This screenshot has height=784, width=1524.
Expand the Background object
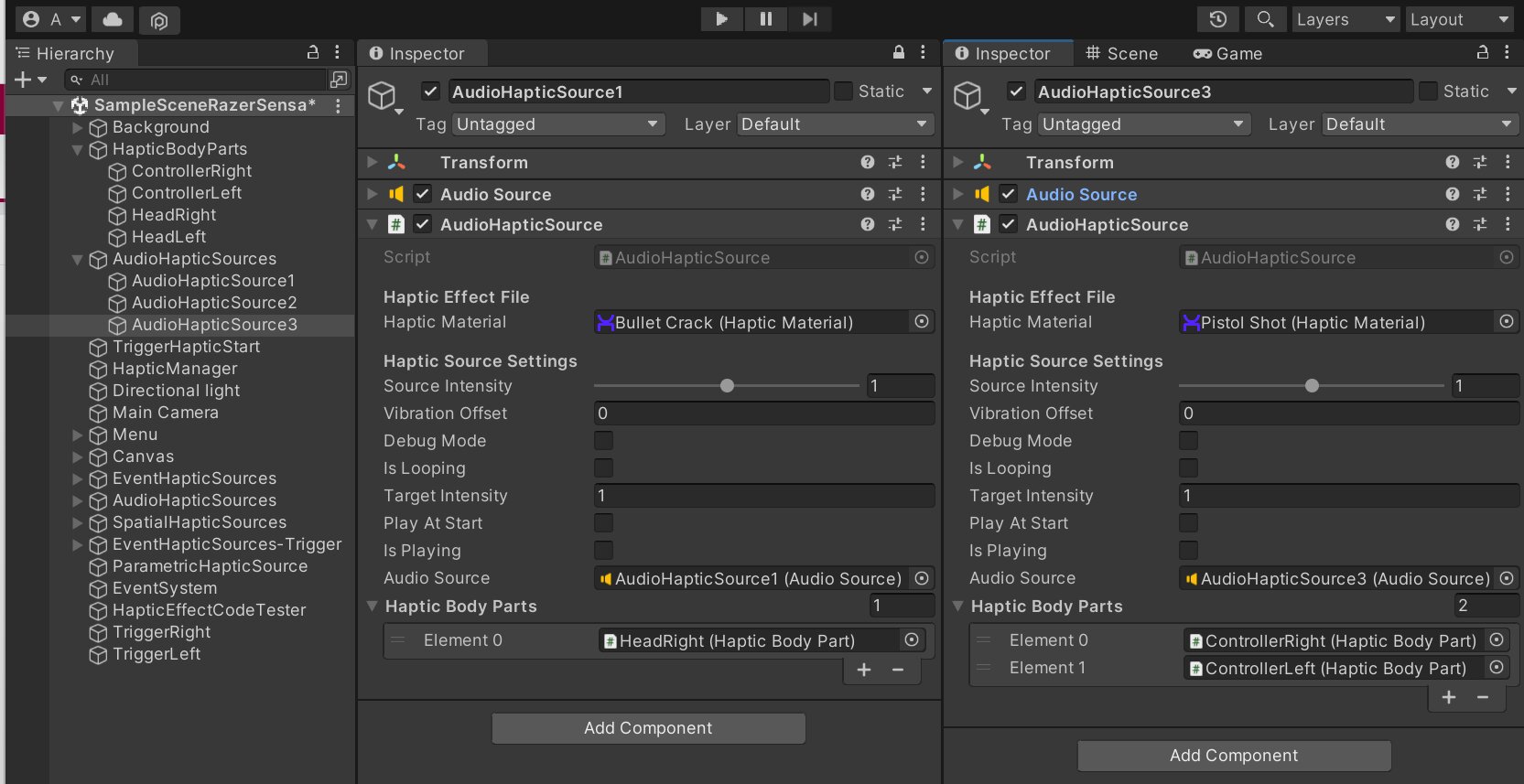[x=78, y=127]
